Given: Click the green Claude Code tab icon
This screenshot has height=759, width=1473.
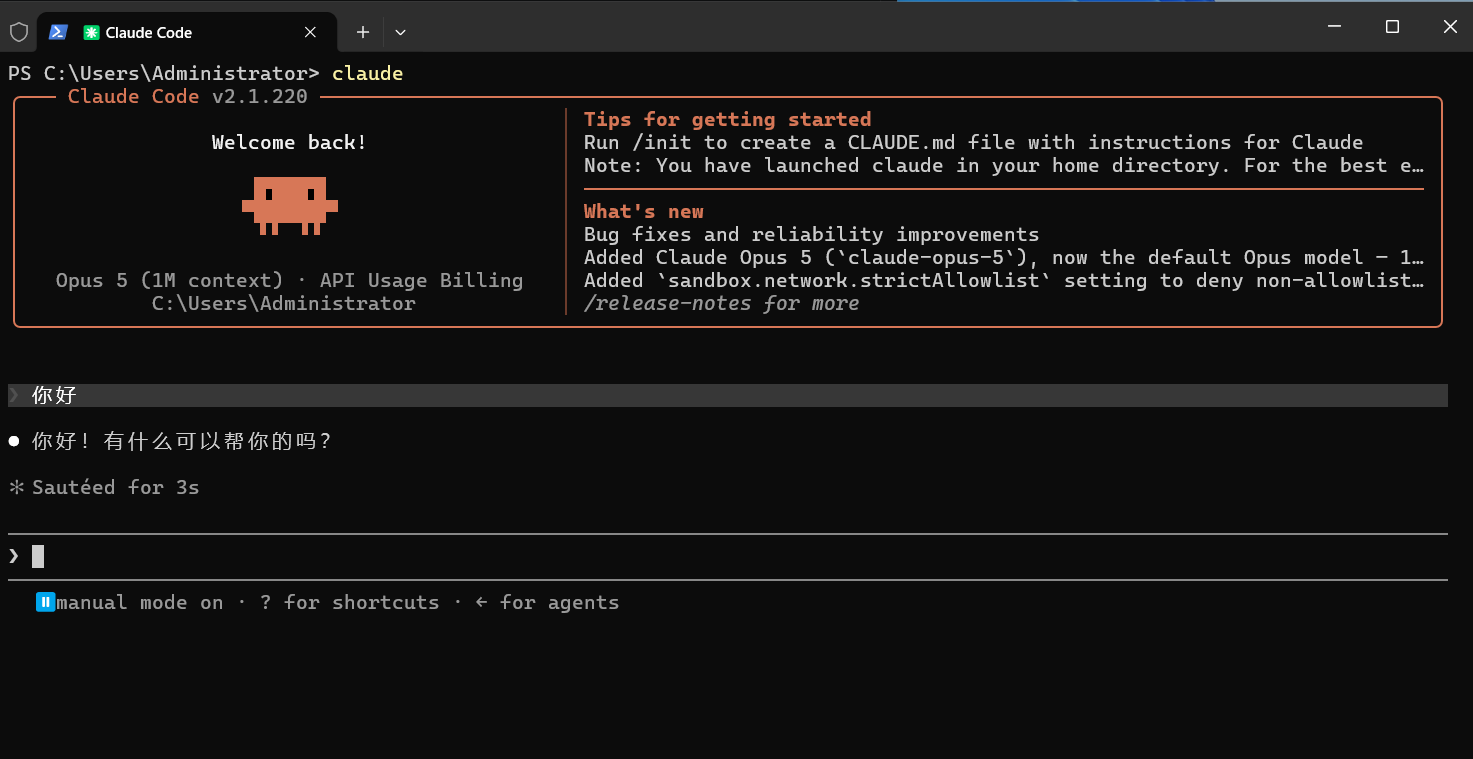Looking at the screenshot, I should point(91,32).
